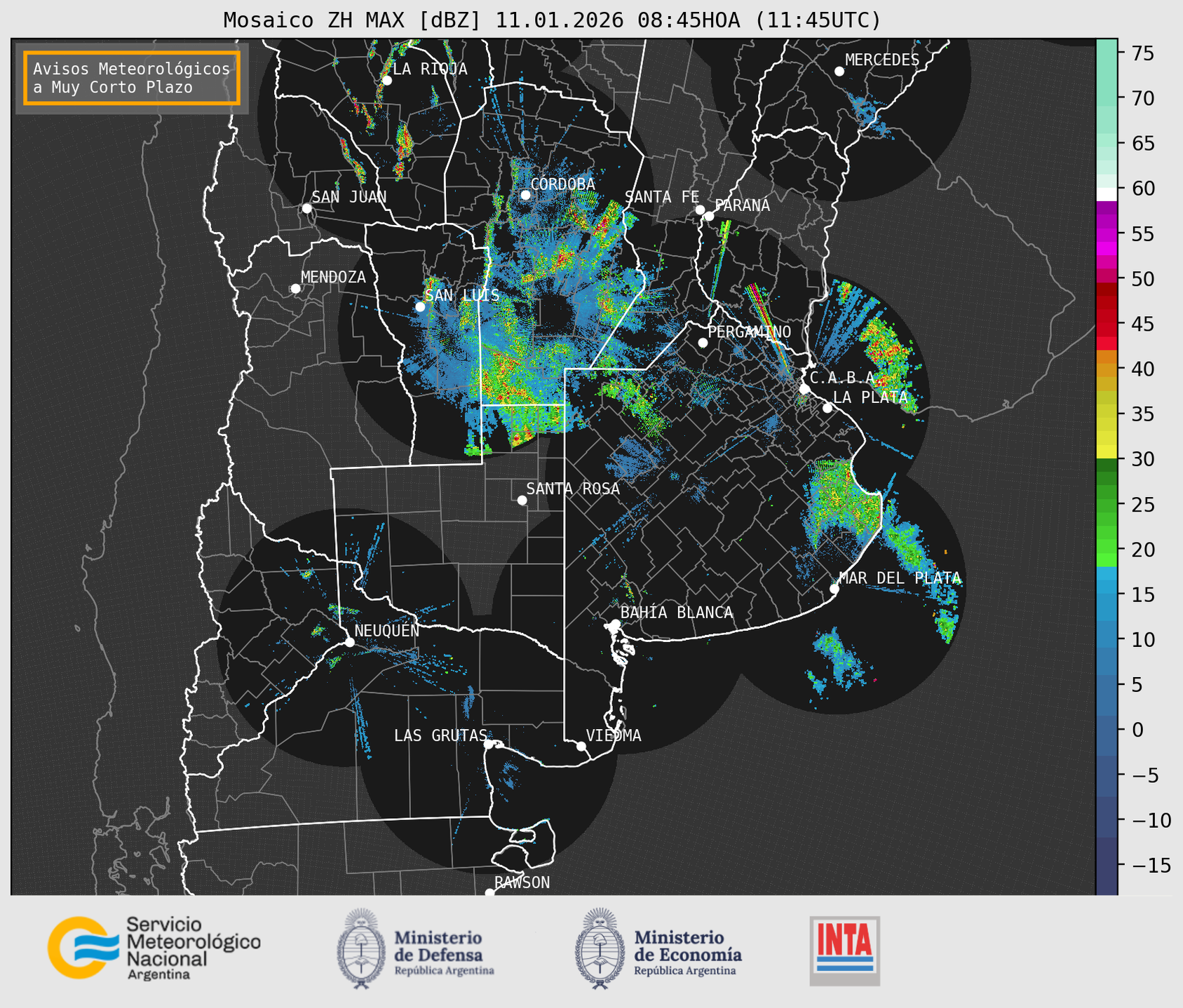This screenshot has width=1183, height=1008.
Task: Click the SANTA FE city marker dot
Action: point(700,210)
